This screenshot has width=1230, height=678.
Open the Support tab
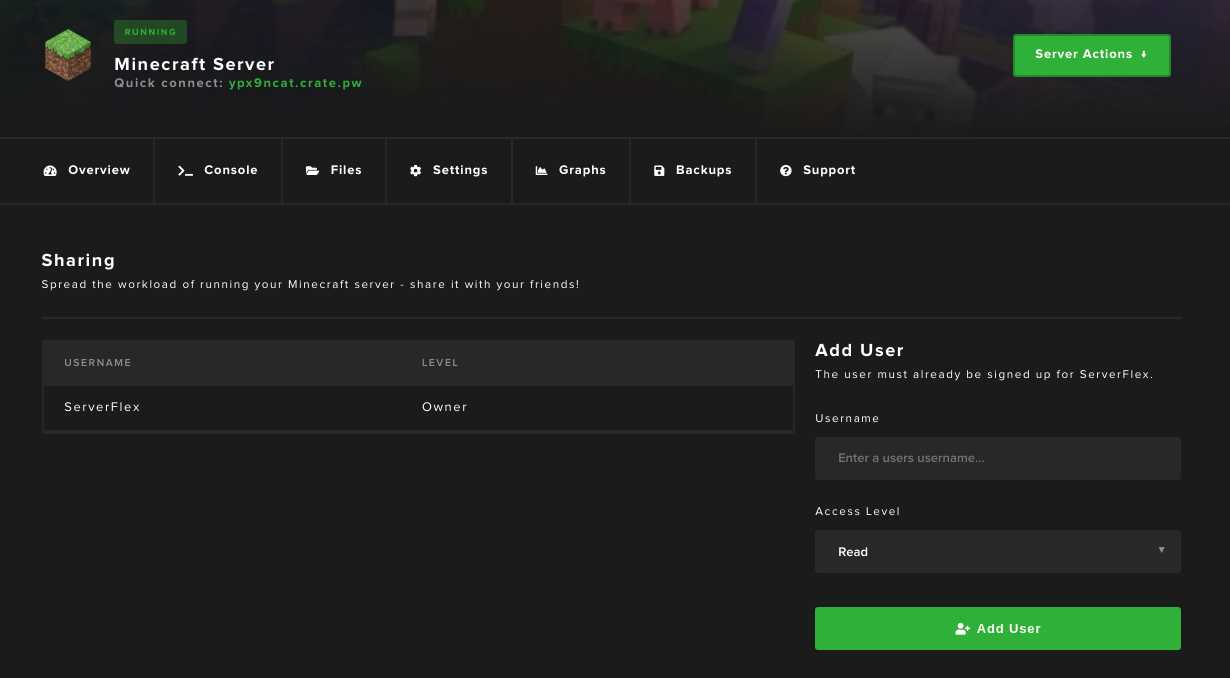click(x=818, y=170)
